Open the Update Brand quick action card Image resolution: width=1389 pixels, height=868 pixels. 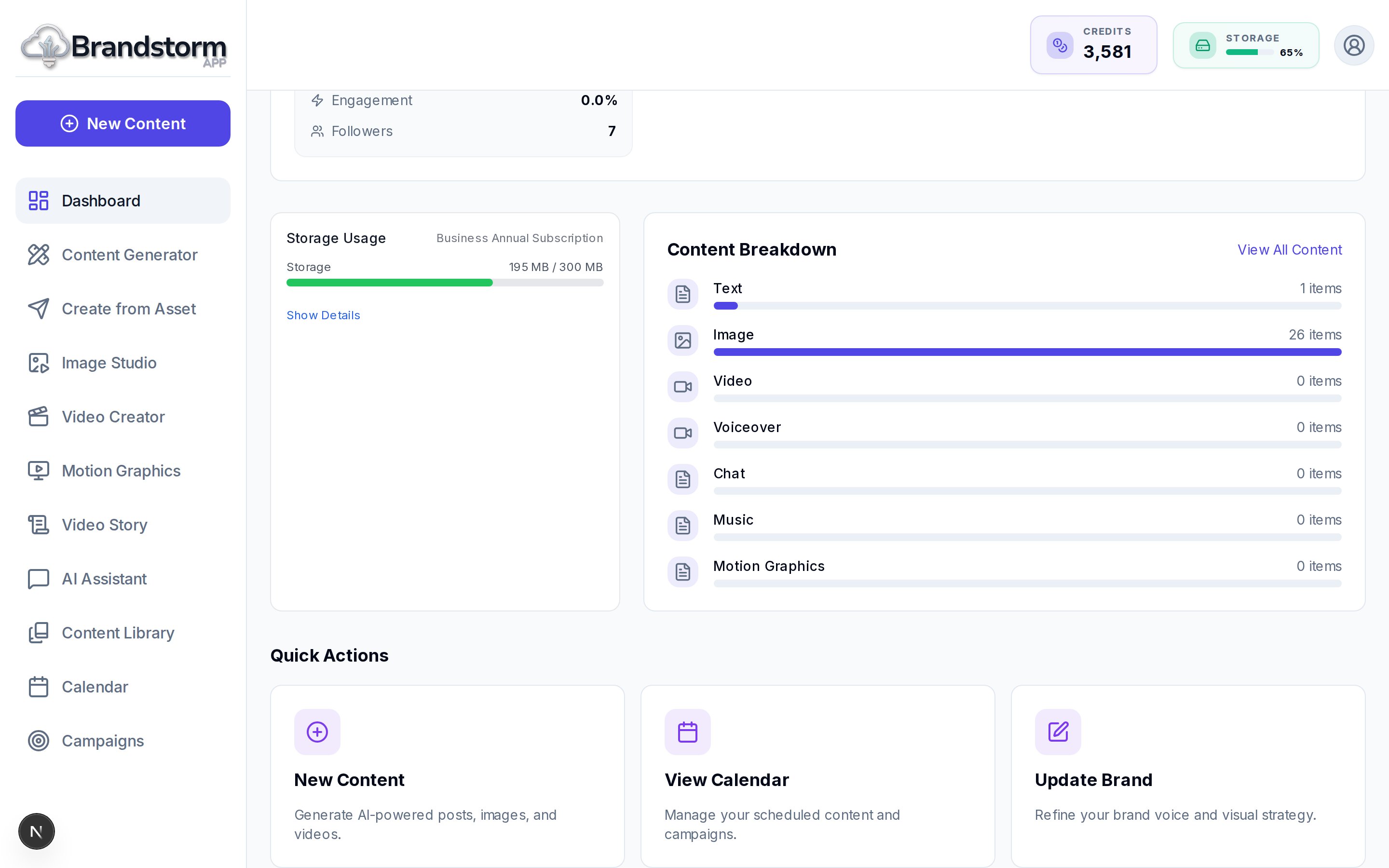pyautogui.click(x=1188, y=776)
